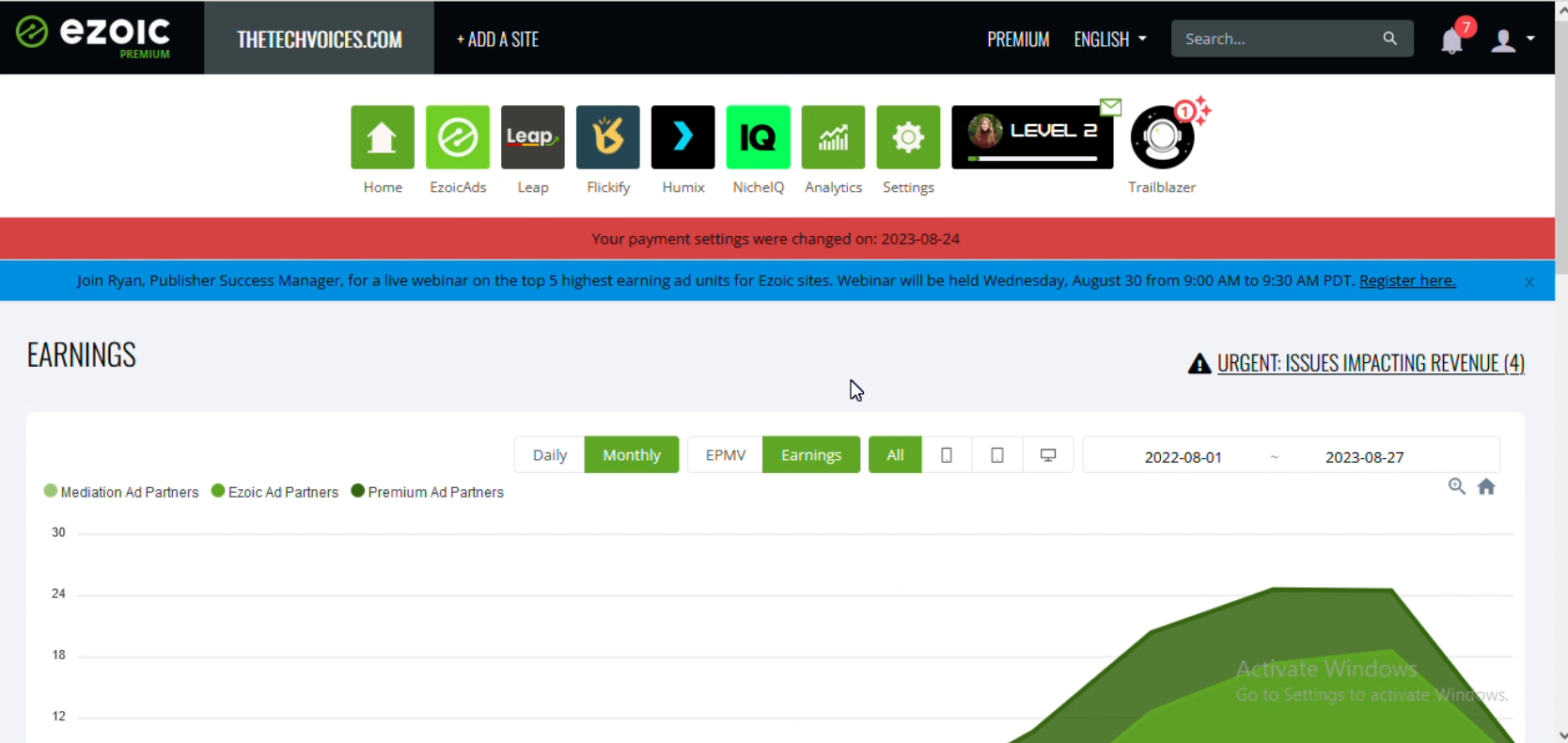Toggle Ezoic Ad Partners legend series
This screenshot has width=1568, height=743.
coord(274,492)
